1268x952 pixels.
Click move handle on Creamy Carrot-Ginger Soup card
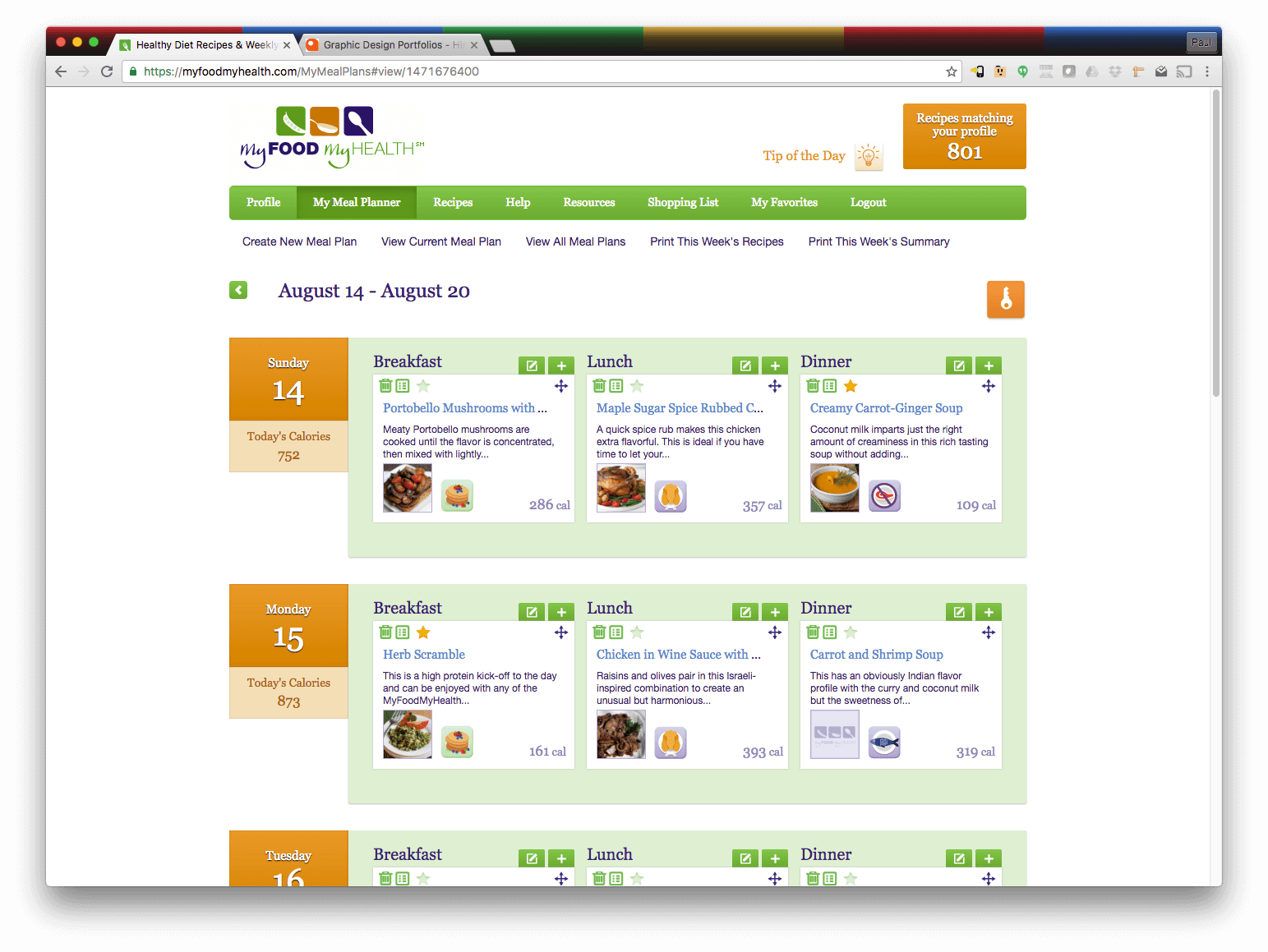989,385
